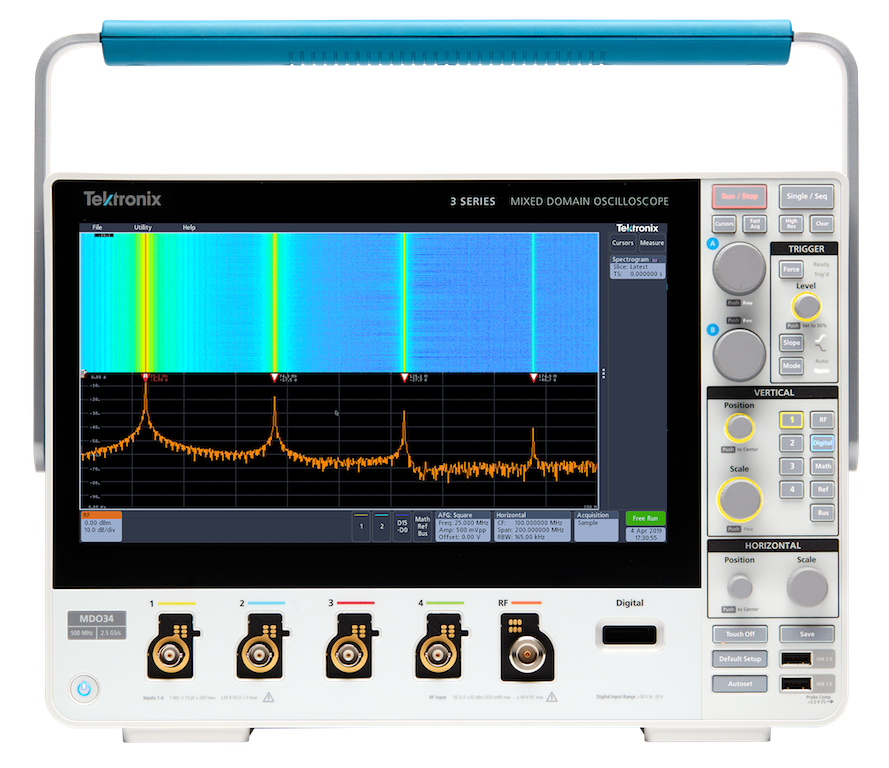Open the Horizontal settings badge

tap(532, 527)
